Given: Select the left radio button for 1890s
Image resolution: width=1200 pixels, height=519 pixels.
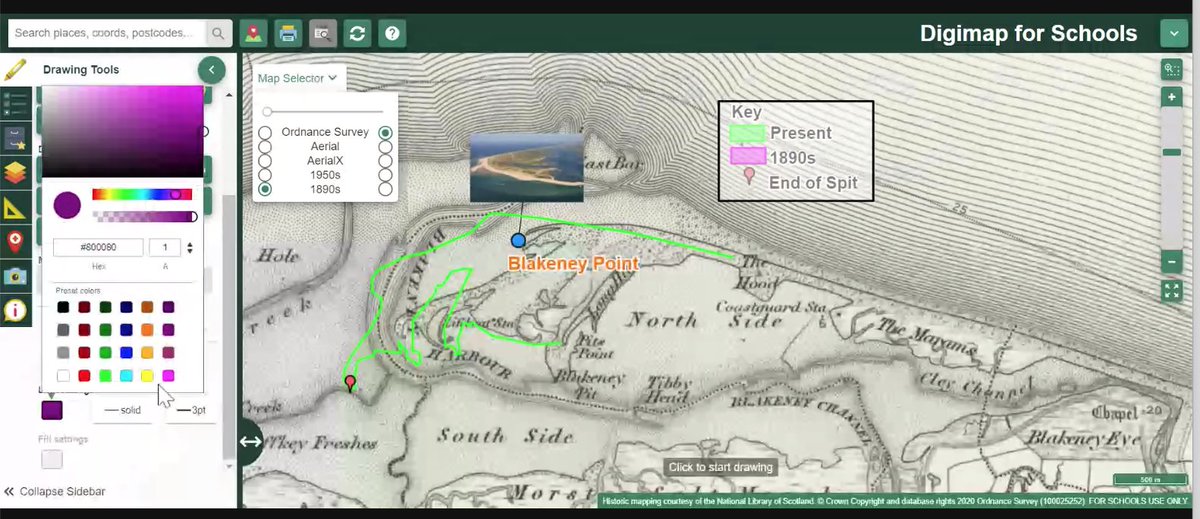Looking at the screenshot, I should pos(265,189).
